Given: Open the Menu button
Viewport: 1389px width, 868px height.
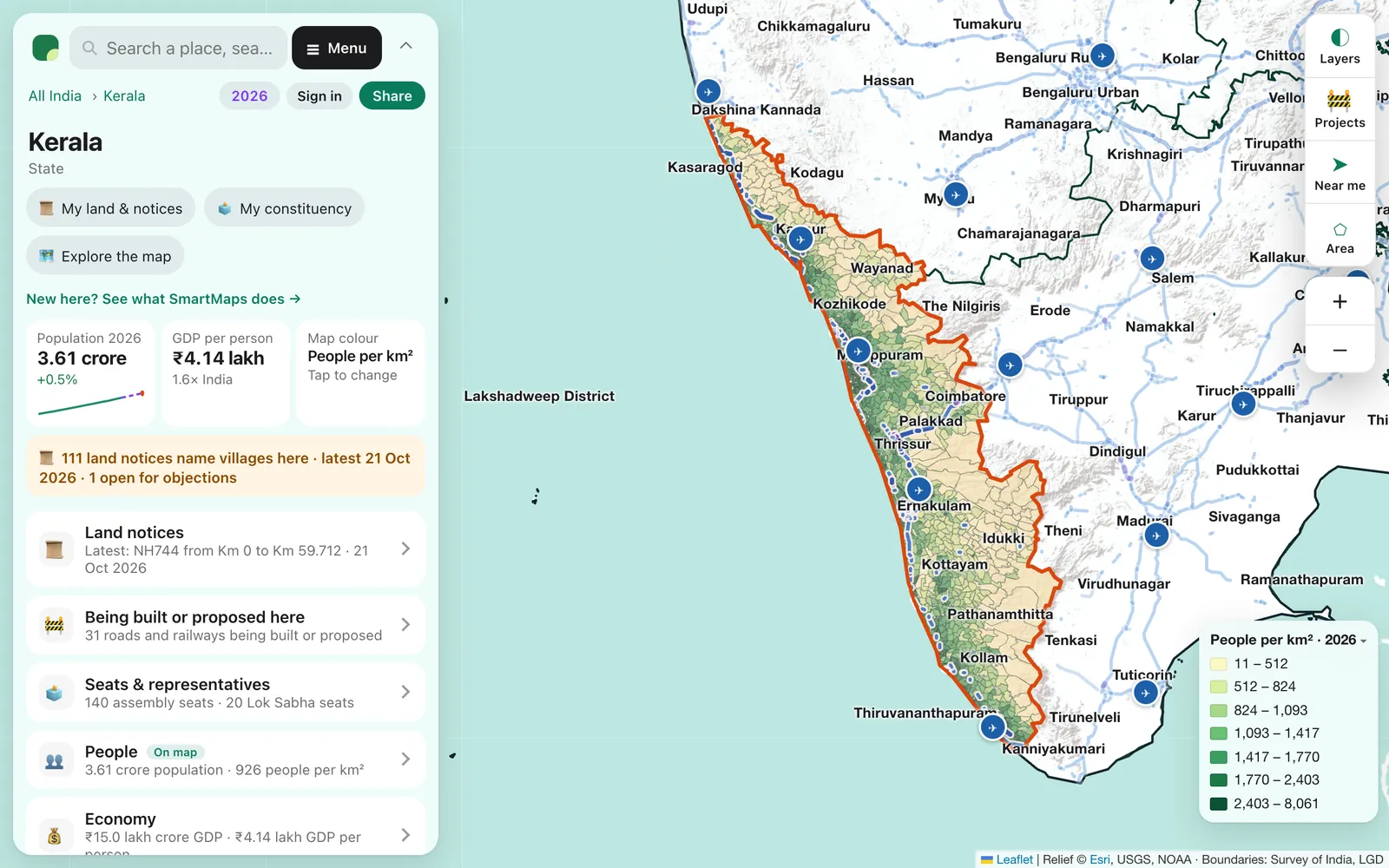Looking at the screenshot, I should pyautogui.click(x=337, y=48).
